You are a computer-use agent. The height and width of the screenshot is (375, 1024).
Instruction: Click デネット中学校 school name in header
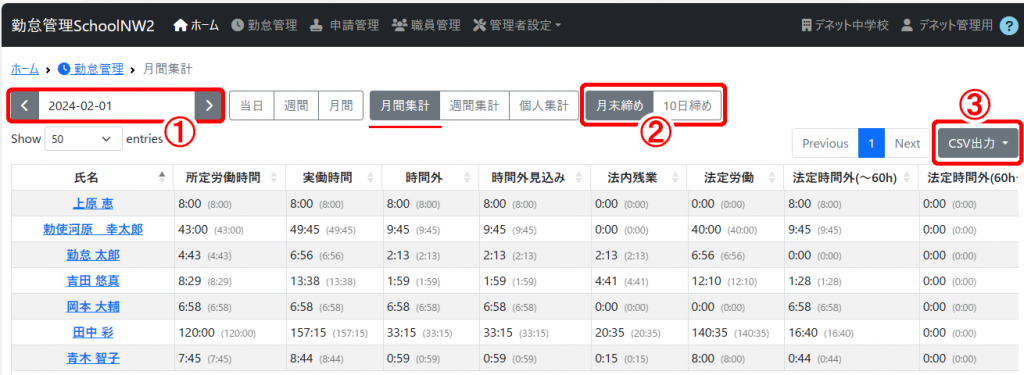(x=845, y=25)
